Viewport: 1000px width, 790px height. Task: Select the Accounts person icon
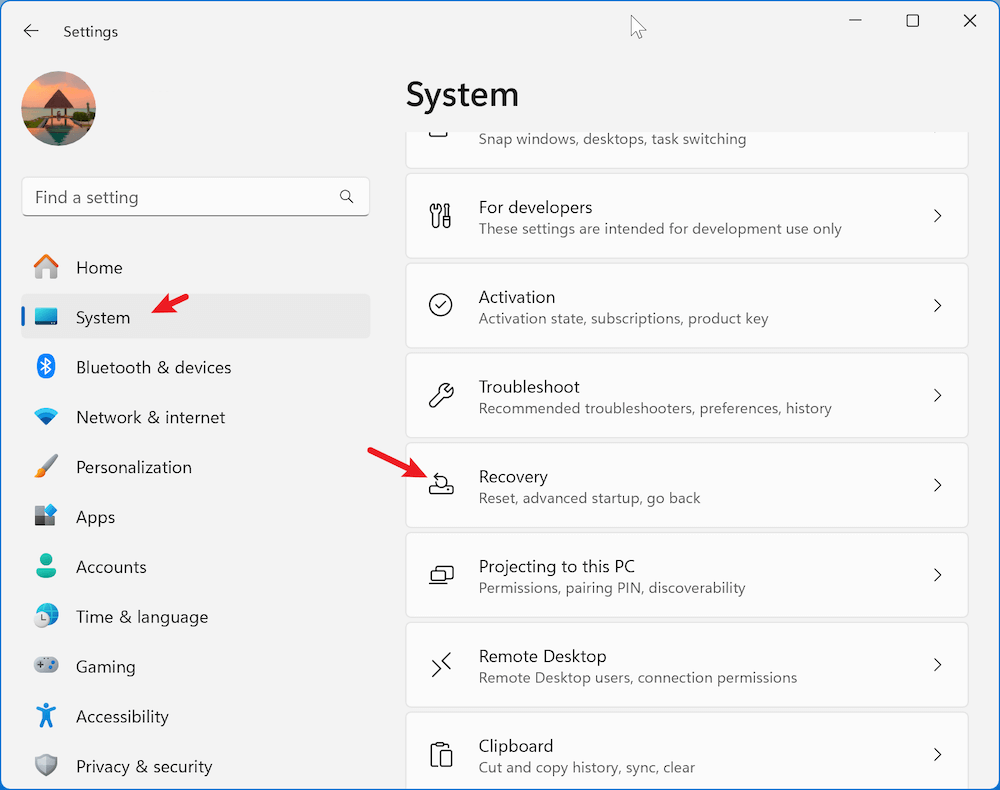click(x=46, y=567)
